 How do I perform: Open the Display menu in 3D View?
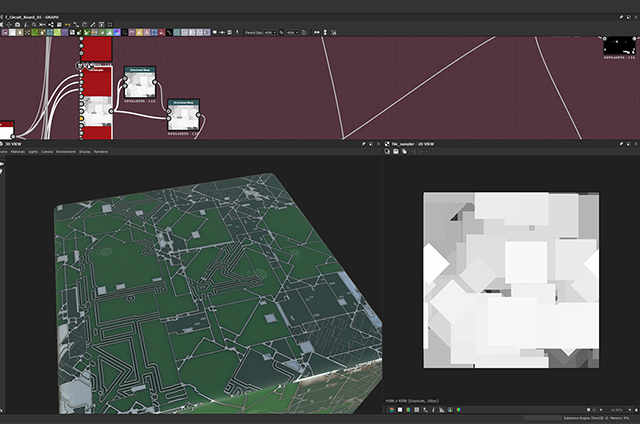point(85,151)
